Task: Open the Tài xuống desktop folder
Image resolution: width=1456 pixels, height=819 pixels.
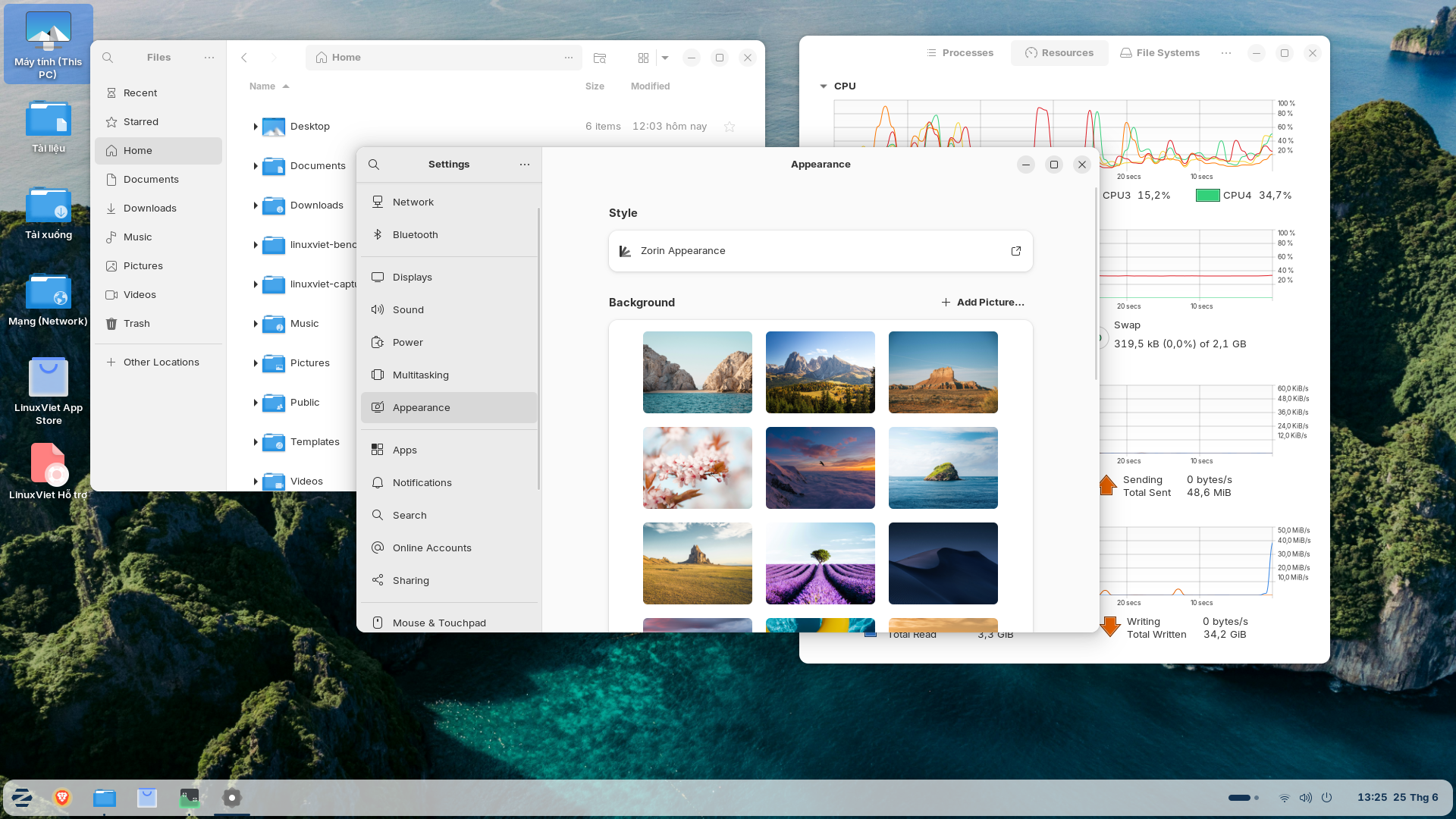Action: pos(49,213)
